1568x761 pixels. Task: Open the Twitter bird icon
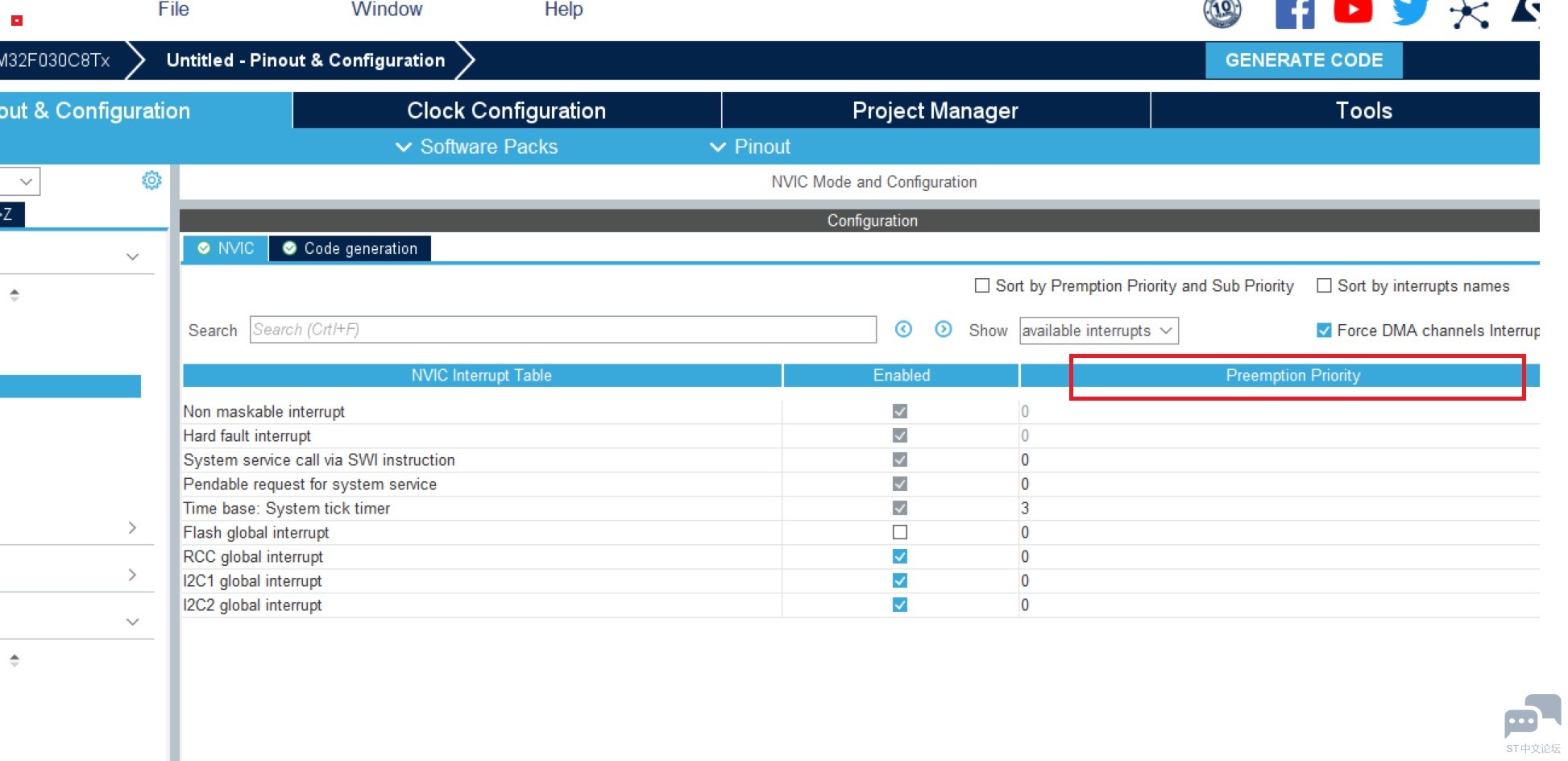[1409, 12]
